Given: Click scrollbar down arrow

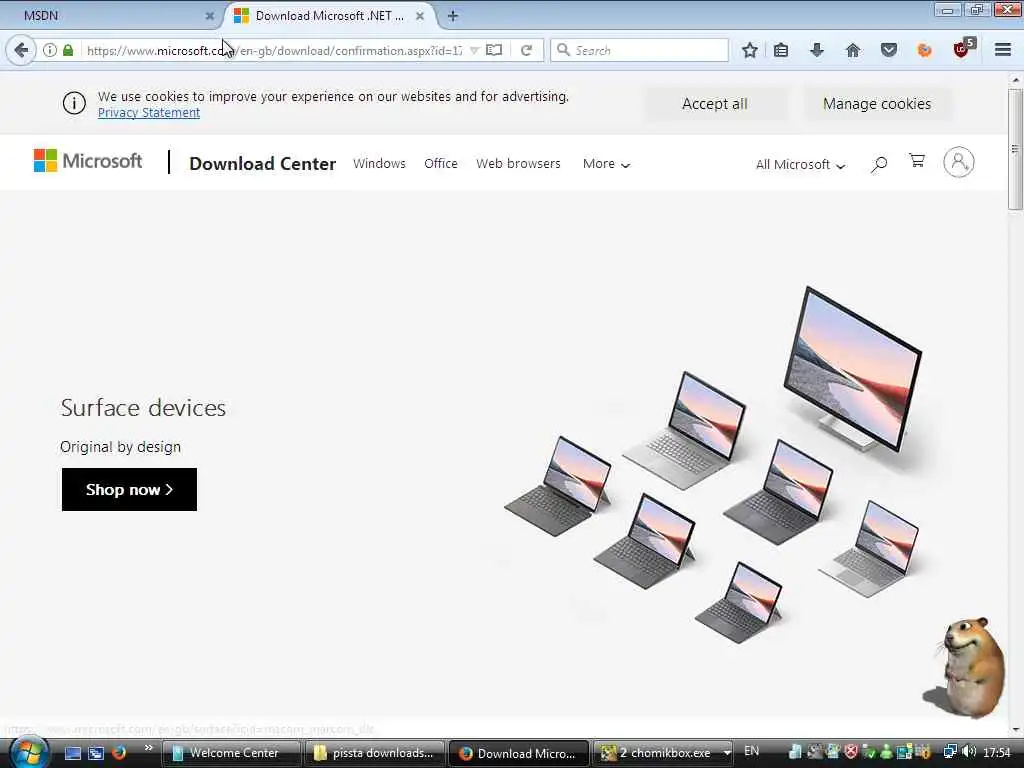Looking at the screenshot, I should [x=1015, y=729].
